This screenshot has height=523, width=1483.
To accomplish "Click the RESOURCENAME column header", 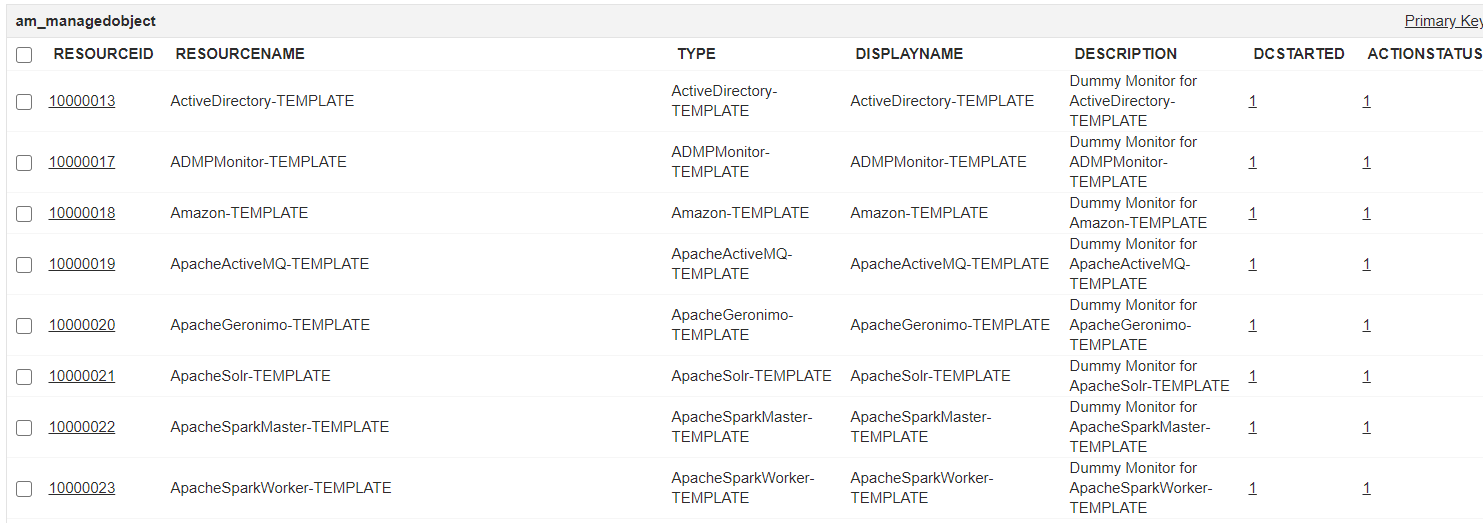I will (x=240, y=54).
